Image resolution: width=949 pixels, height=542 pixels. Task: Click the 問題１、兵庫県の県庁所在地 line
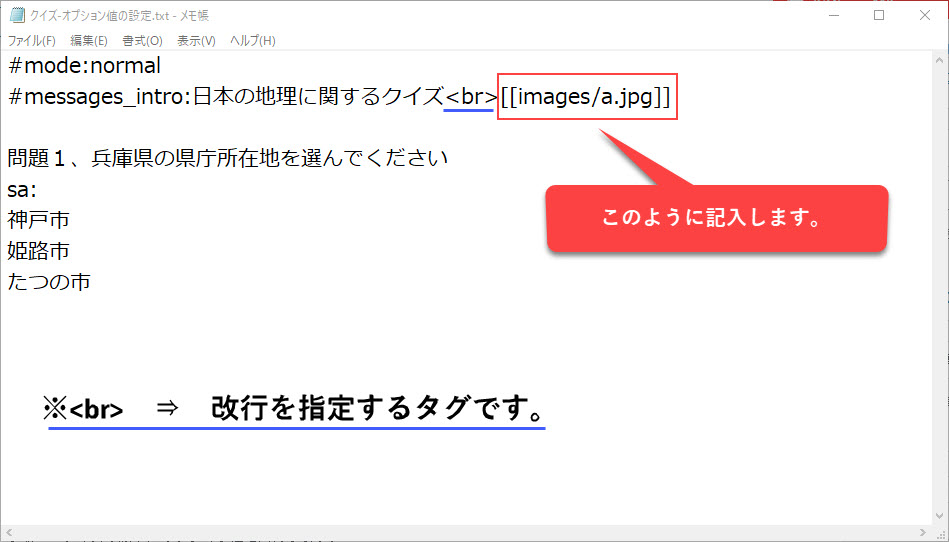(228, 158)
